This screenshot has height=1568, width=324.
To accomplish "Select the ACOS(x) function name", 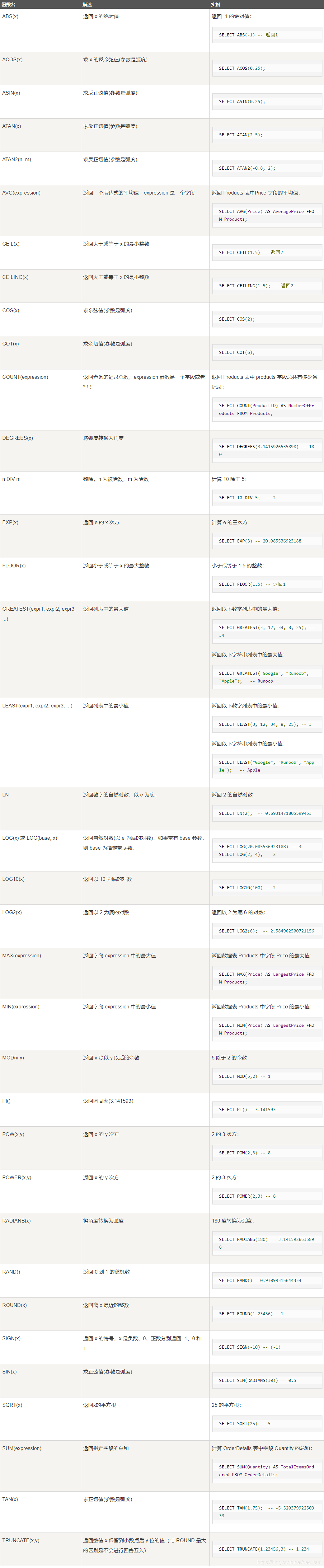I will click(12, 60).
